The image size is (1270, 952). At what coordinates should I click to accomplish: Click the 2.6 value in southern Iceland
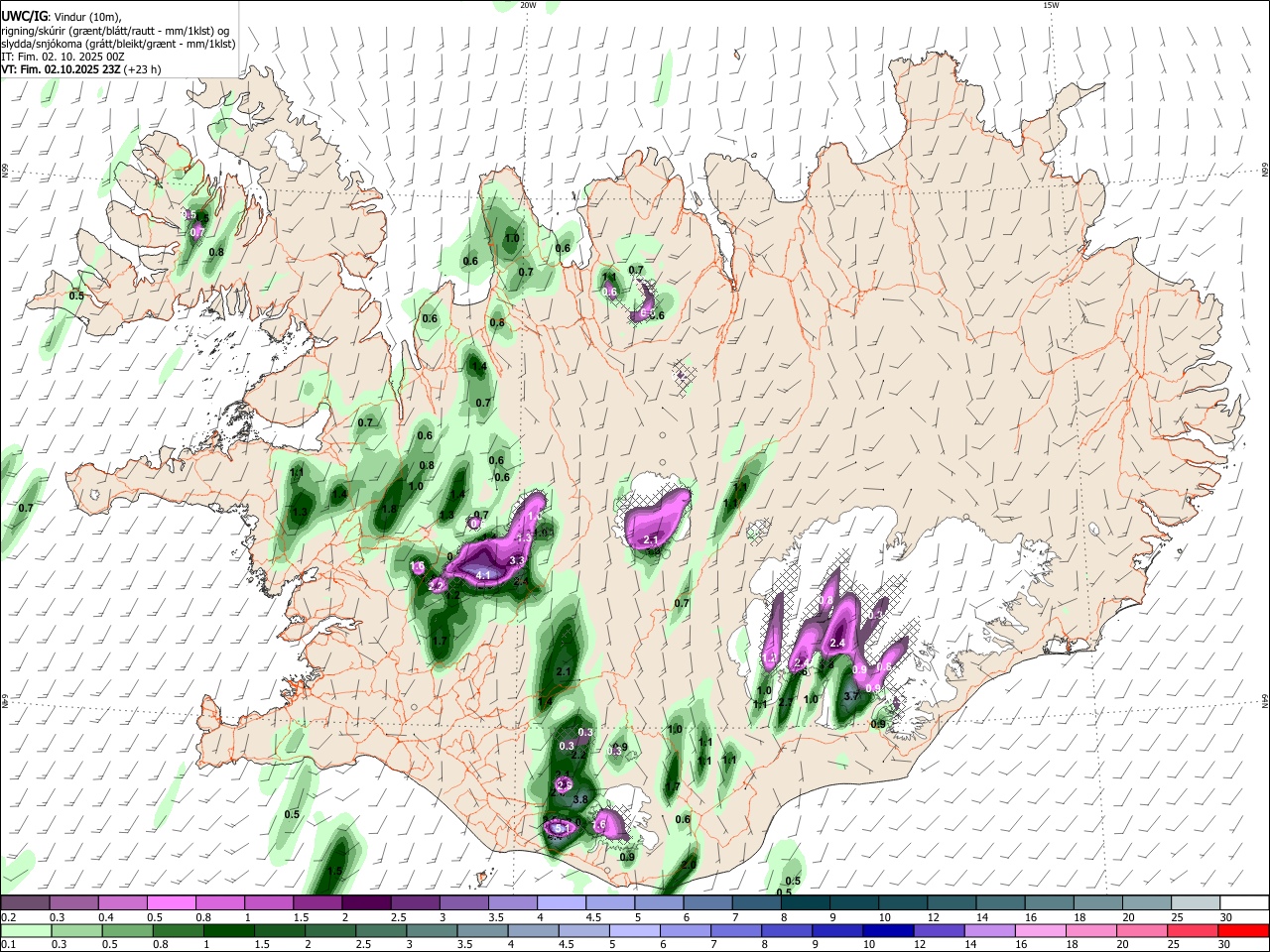[x=565, y=784]
